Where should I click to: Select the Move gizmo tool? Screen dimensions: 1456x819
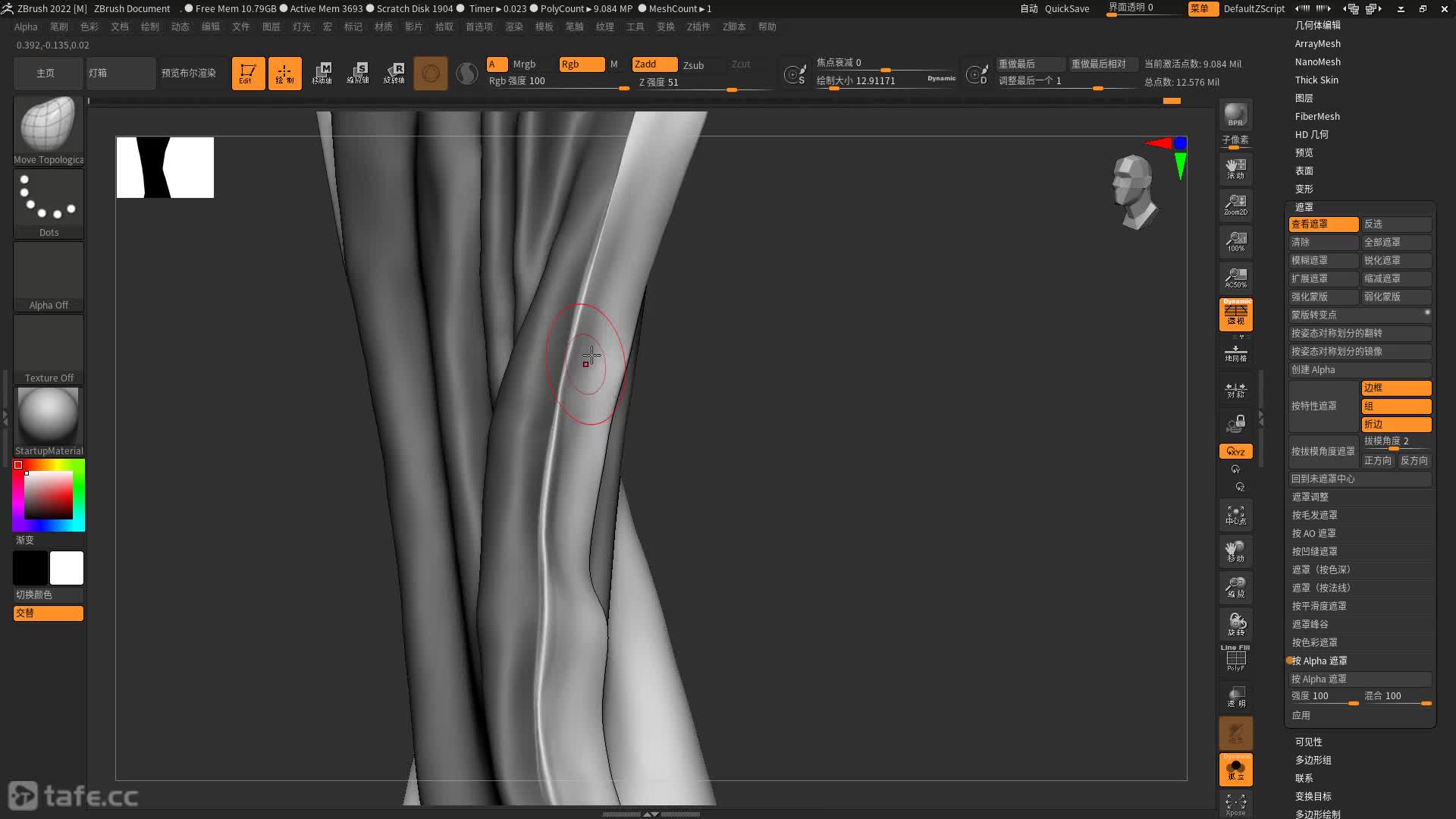(322, 74)
